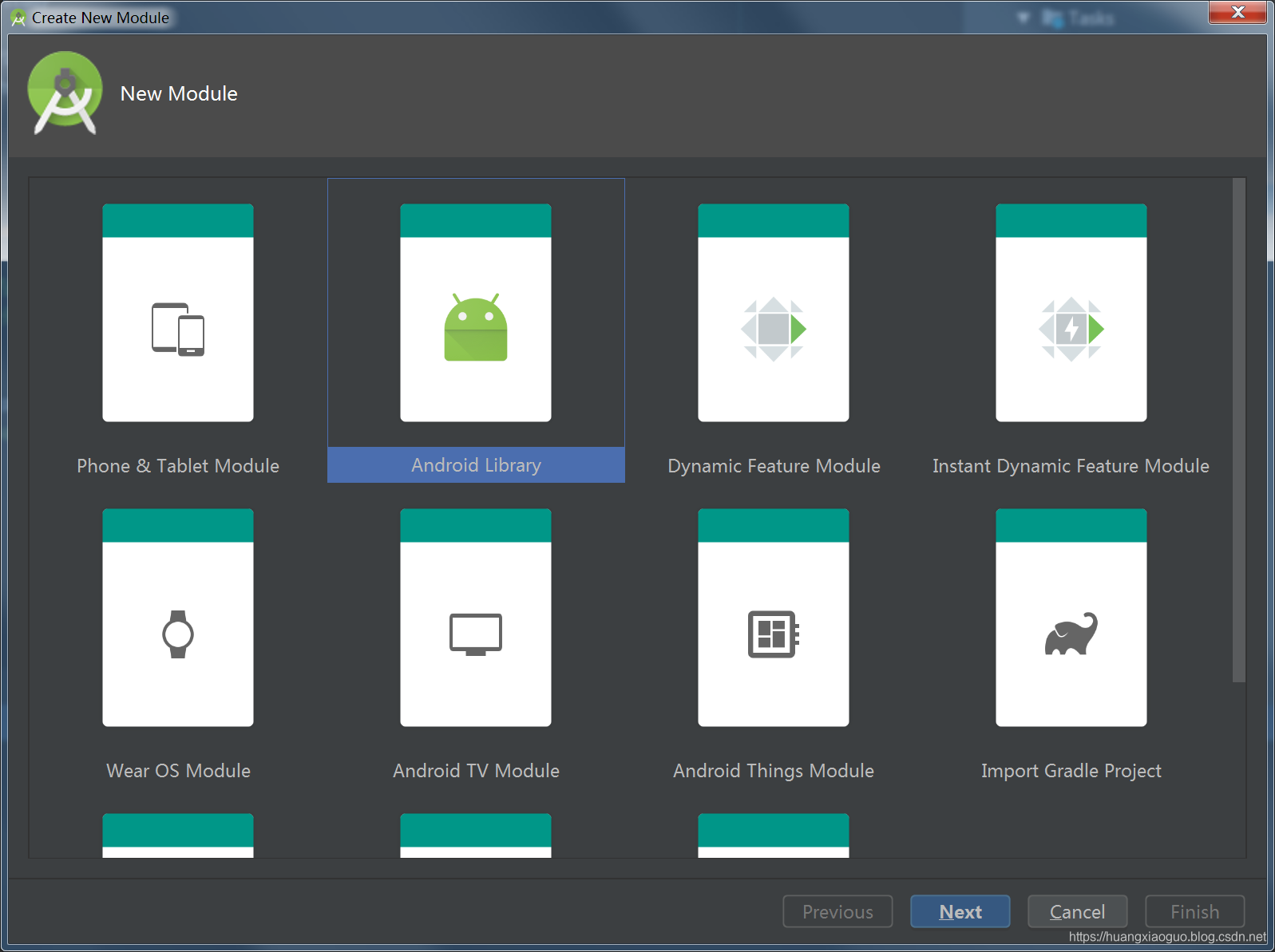
Task: Click the highlighted Android Library label
Action: pos(476,465)
